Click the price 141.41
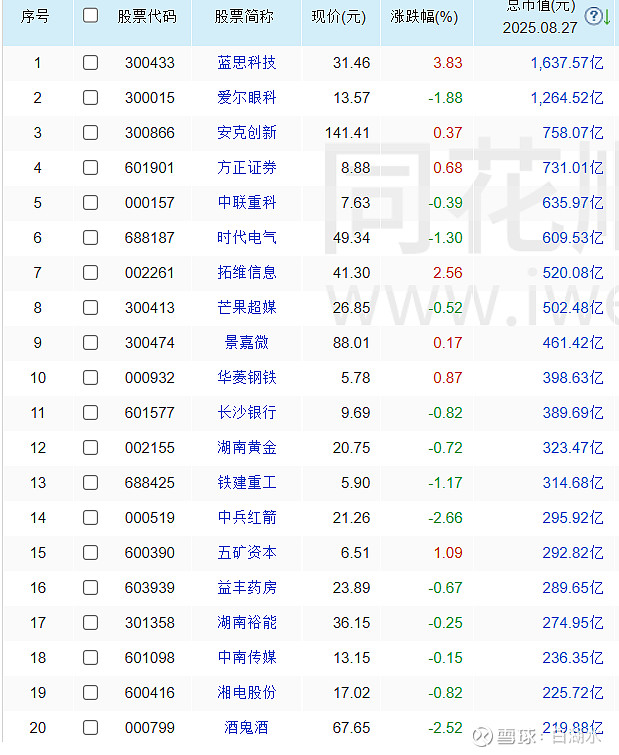619x755 pixels. tap(348, 133)
